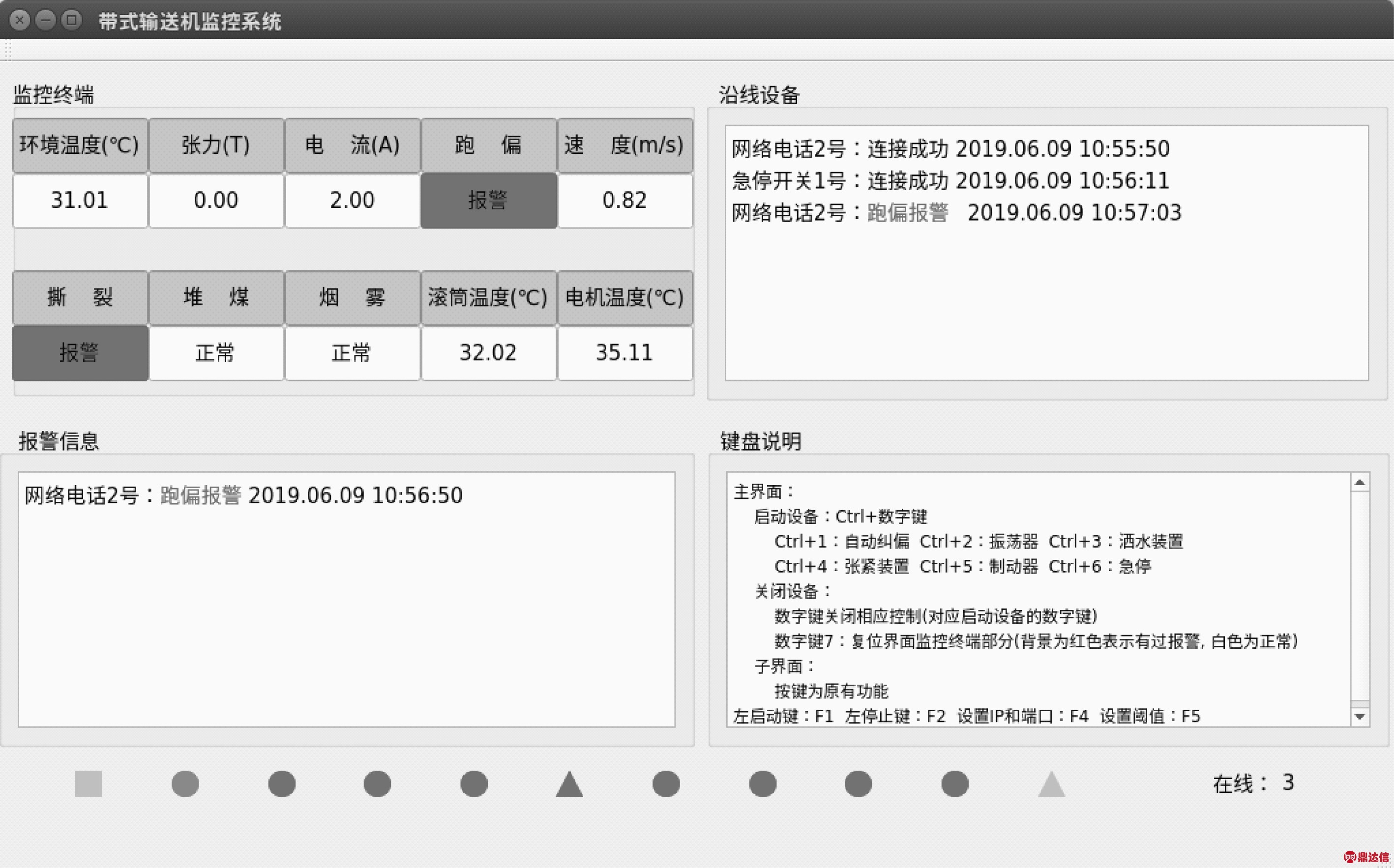This screenshot has height=868, width=1394.
Task: Click the 在线: 3 online count
Action: (1253, 783)
